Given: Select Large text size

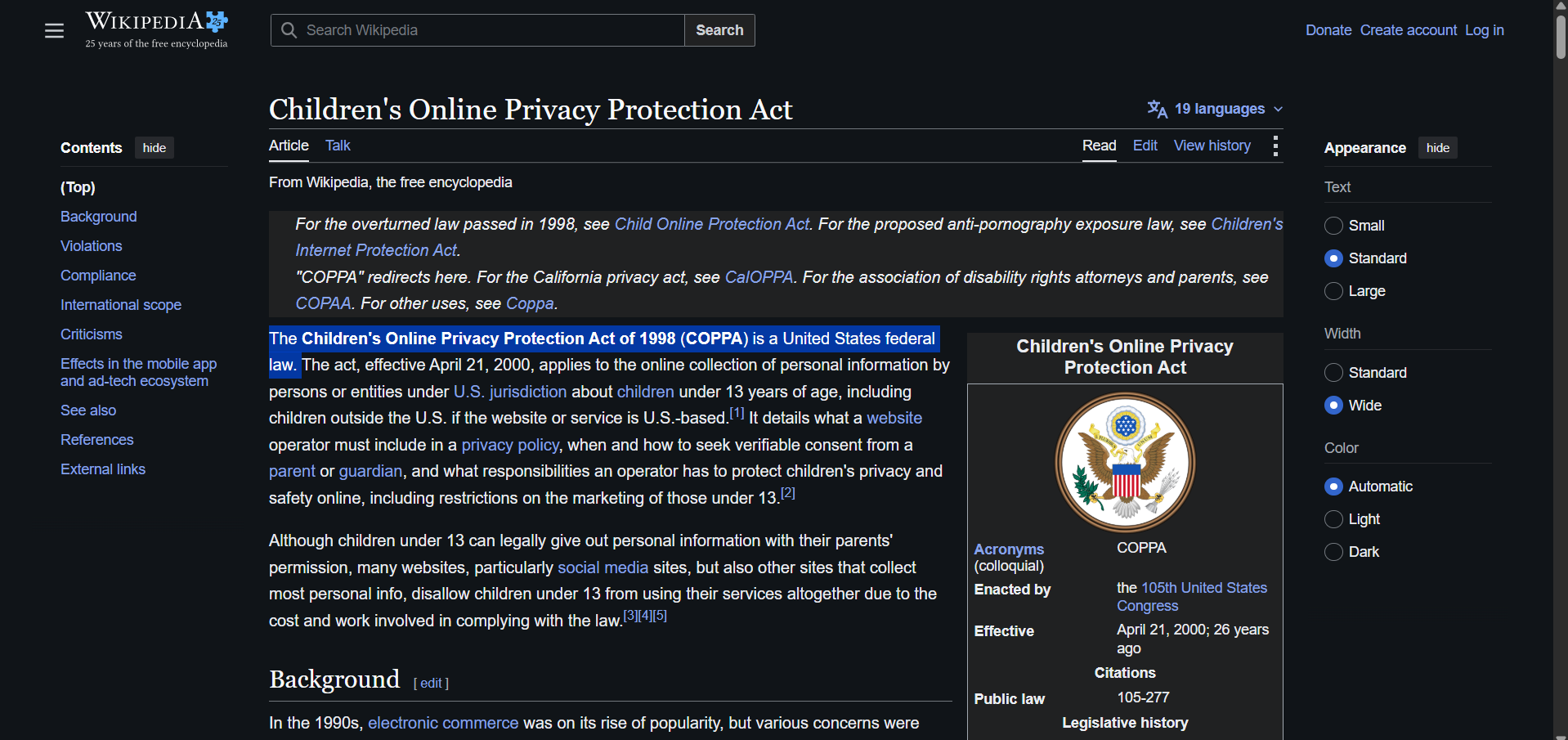Looking at the screenshot, I should [1333, 291].
